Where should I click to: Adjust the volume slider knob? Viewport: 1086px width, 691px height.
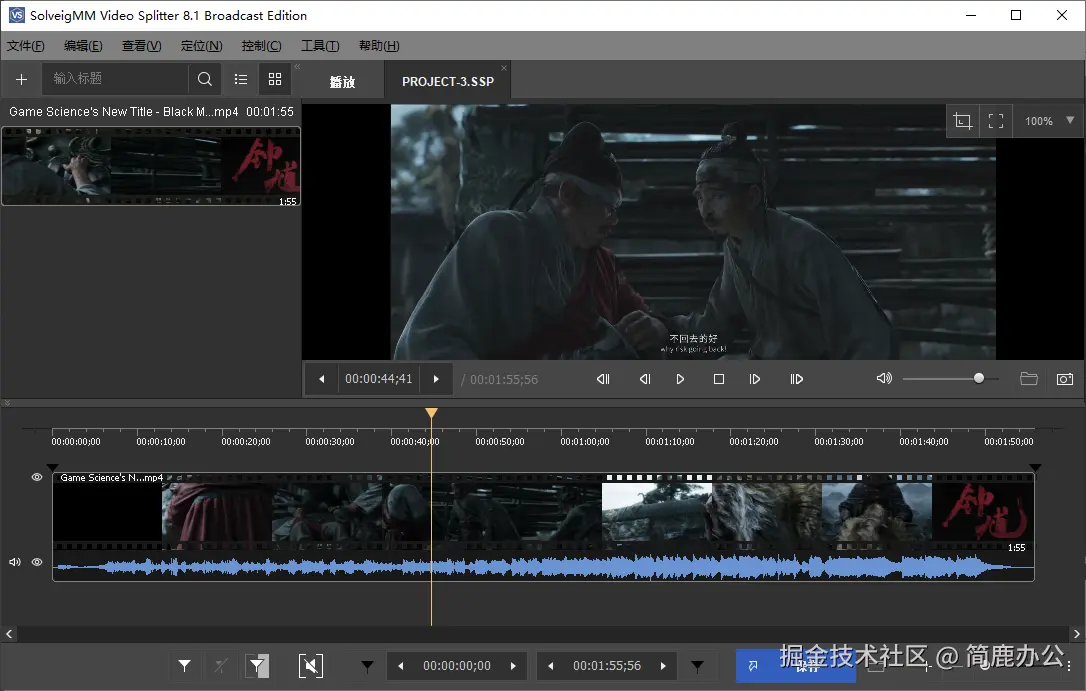point(979,378)
